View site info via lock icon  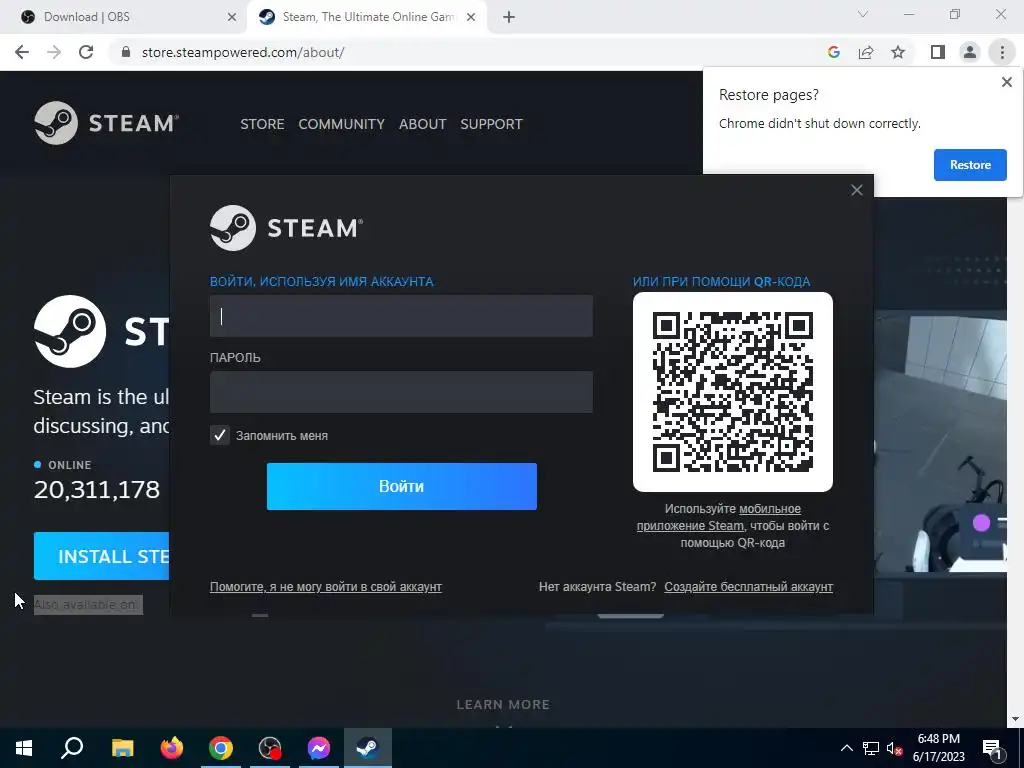[126, 52]
